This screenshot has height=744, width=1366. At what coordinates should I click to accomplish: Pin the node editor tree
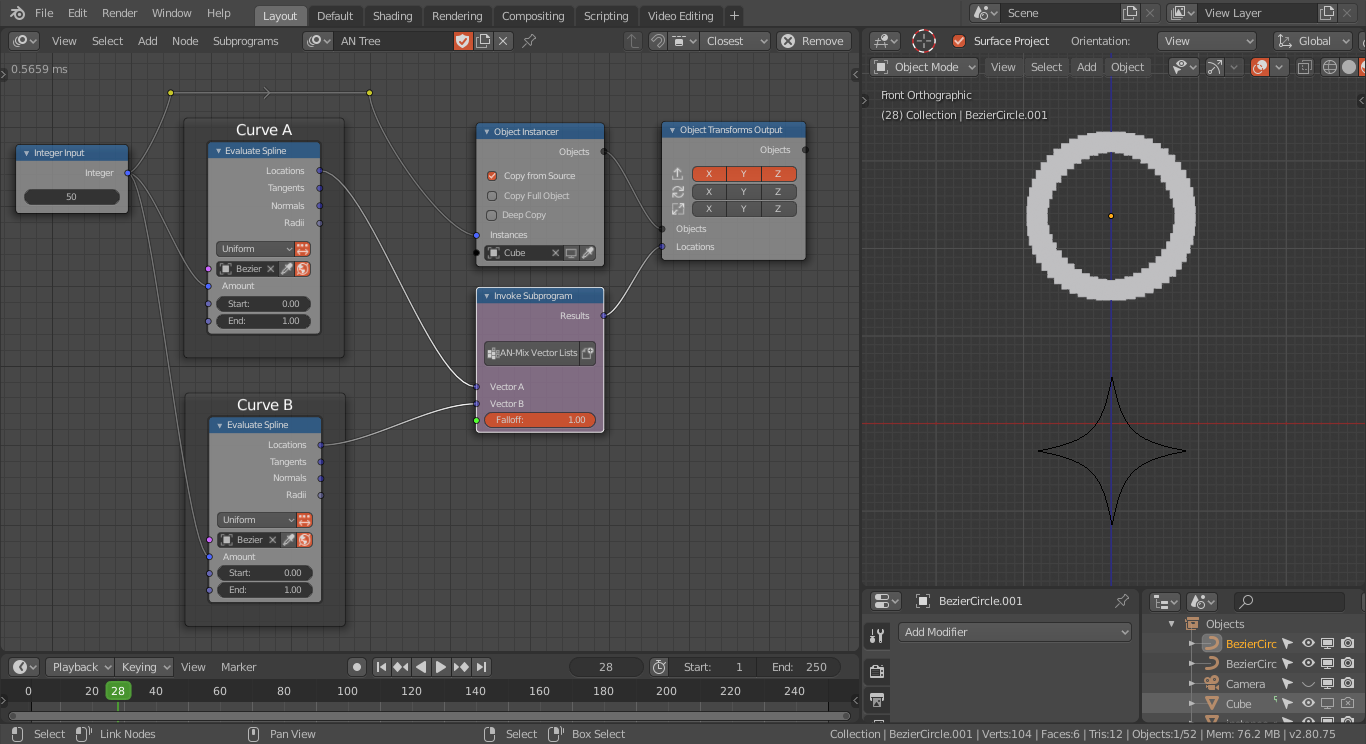(529, 41)
